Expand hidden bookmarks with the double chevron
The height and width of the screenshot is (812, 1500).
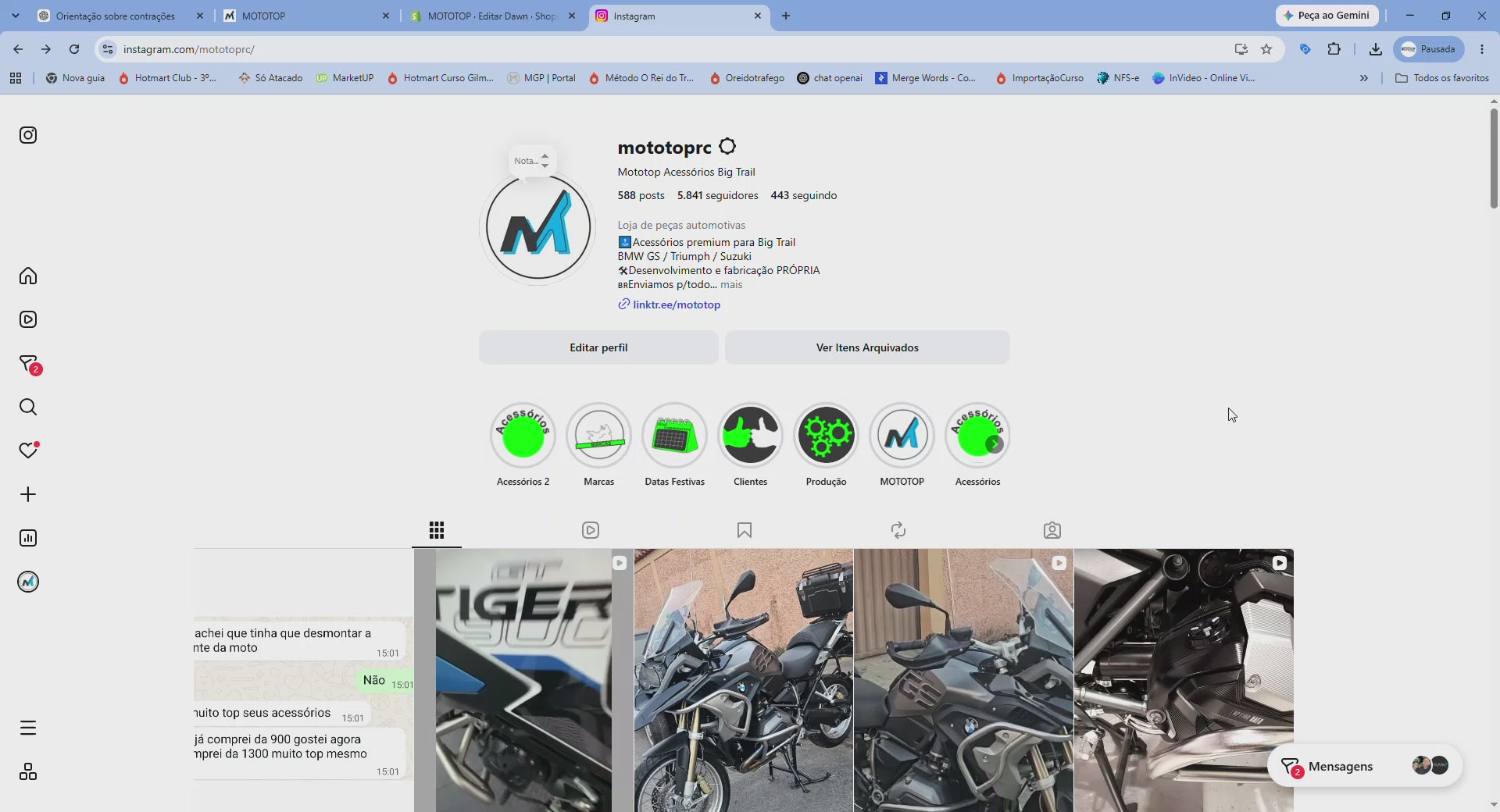tap(1364, 78)
